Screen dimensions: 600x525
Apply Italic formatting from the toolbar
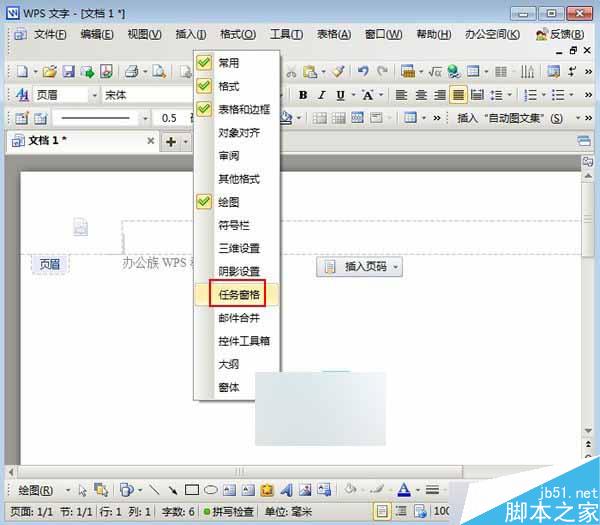pyautogui.click(x=322, y=95)
